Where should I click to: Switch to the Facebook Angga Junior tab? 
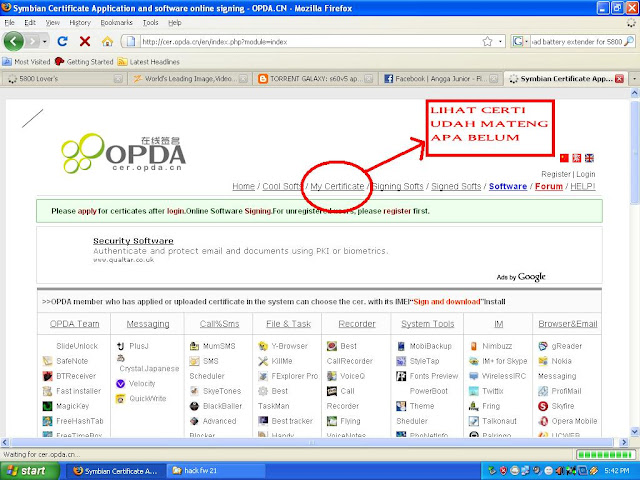441,78
